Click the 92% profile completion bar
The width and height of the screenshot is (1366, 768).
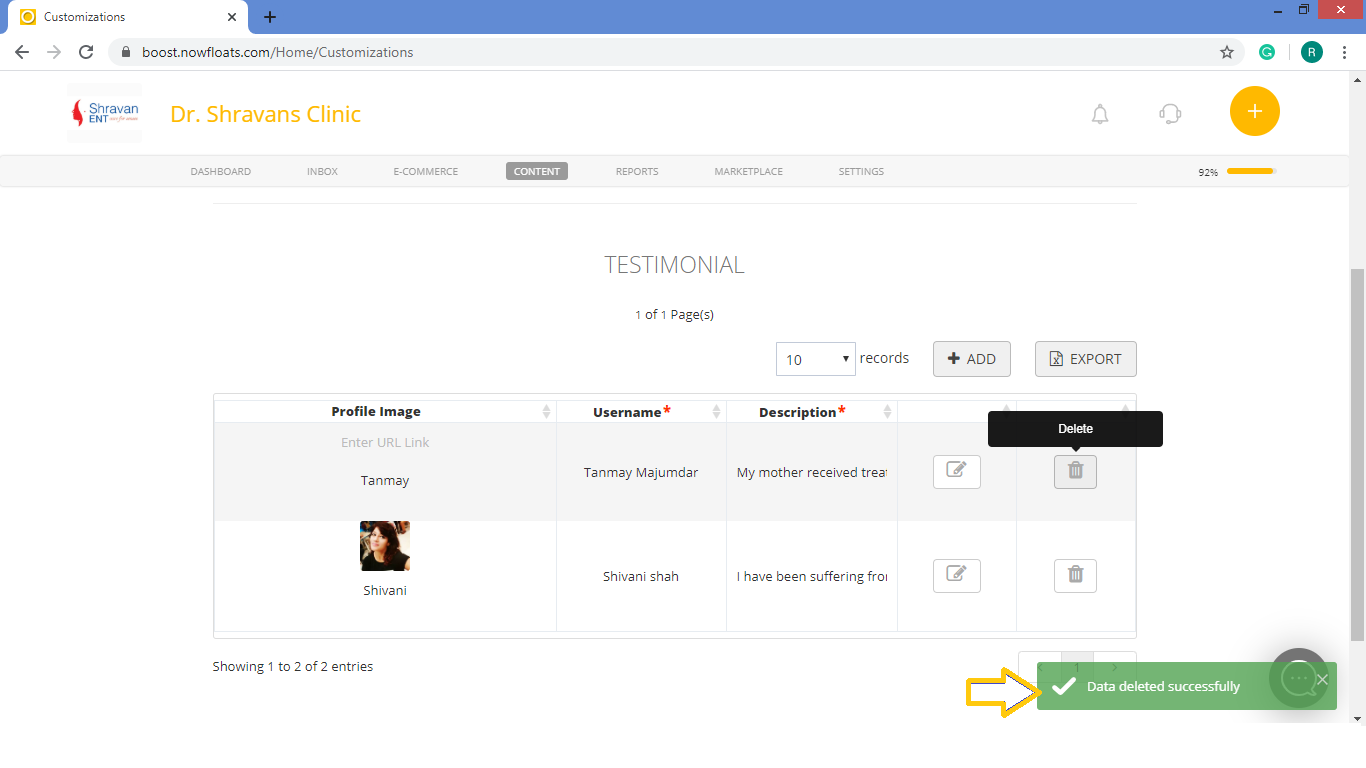click(1251, 171)
